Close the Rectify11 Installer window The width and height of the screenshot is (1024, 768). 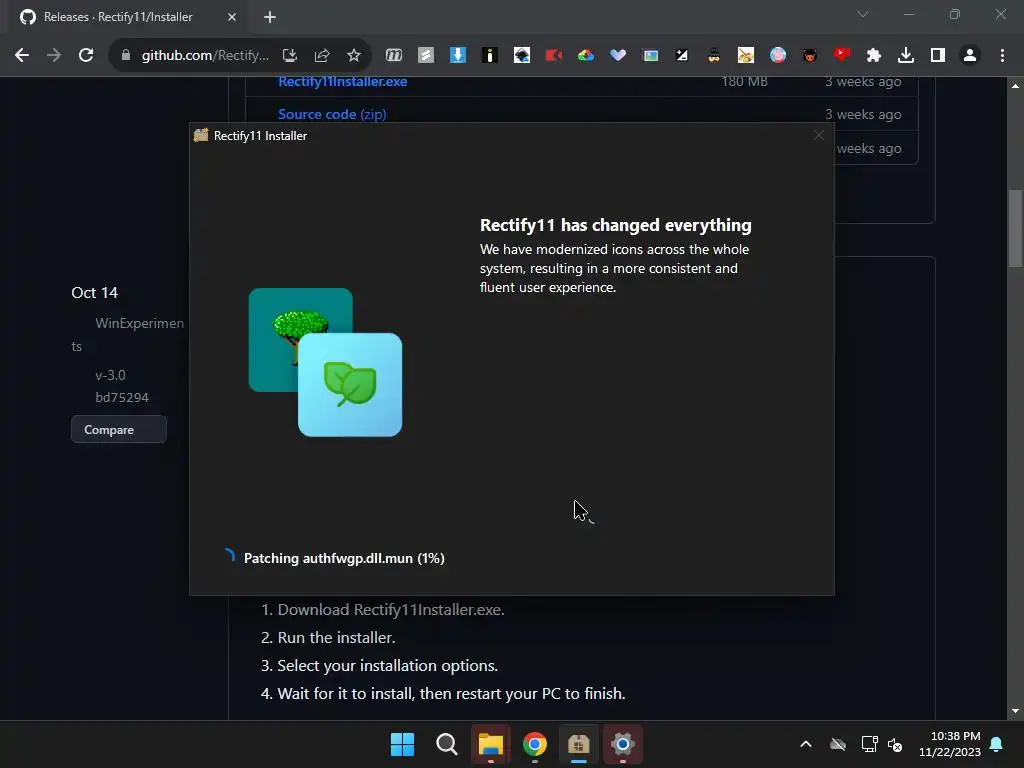(x=818, y=135)
